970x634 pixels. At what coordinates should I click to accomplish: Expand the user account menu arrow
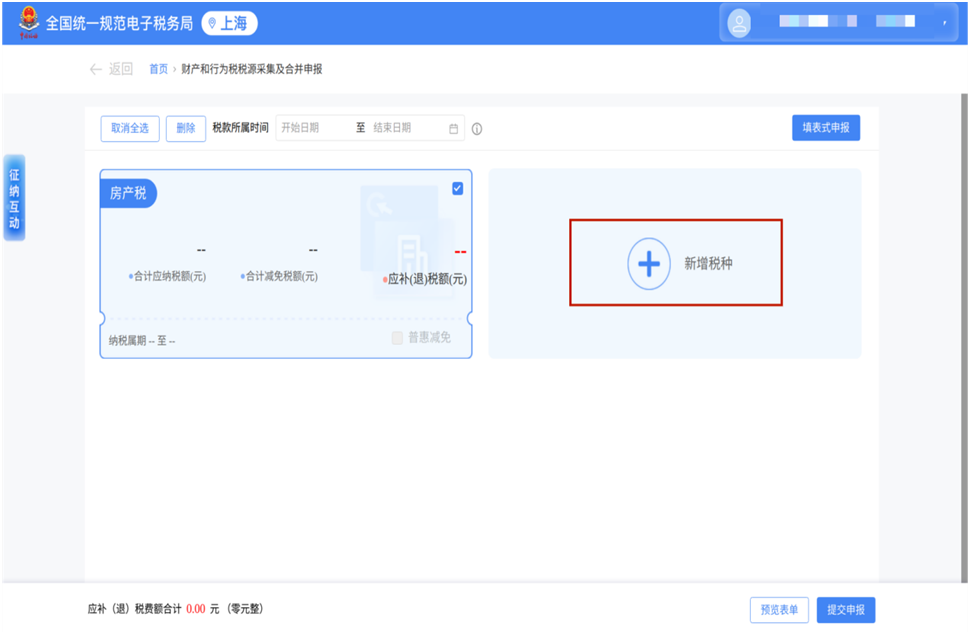(944, 24)
